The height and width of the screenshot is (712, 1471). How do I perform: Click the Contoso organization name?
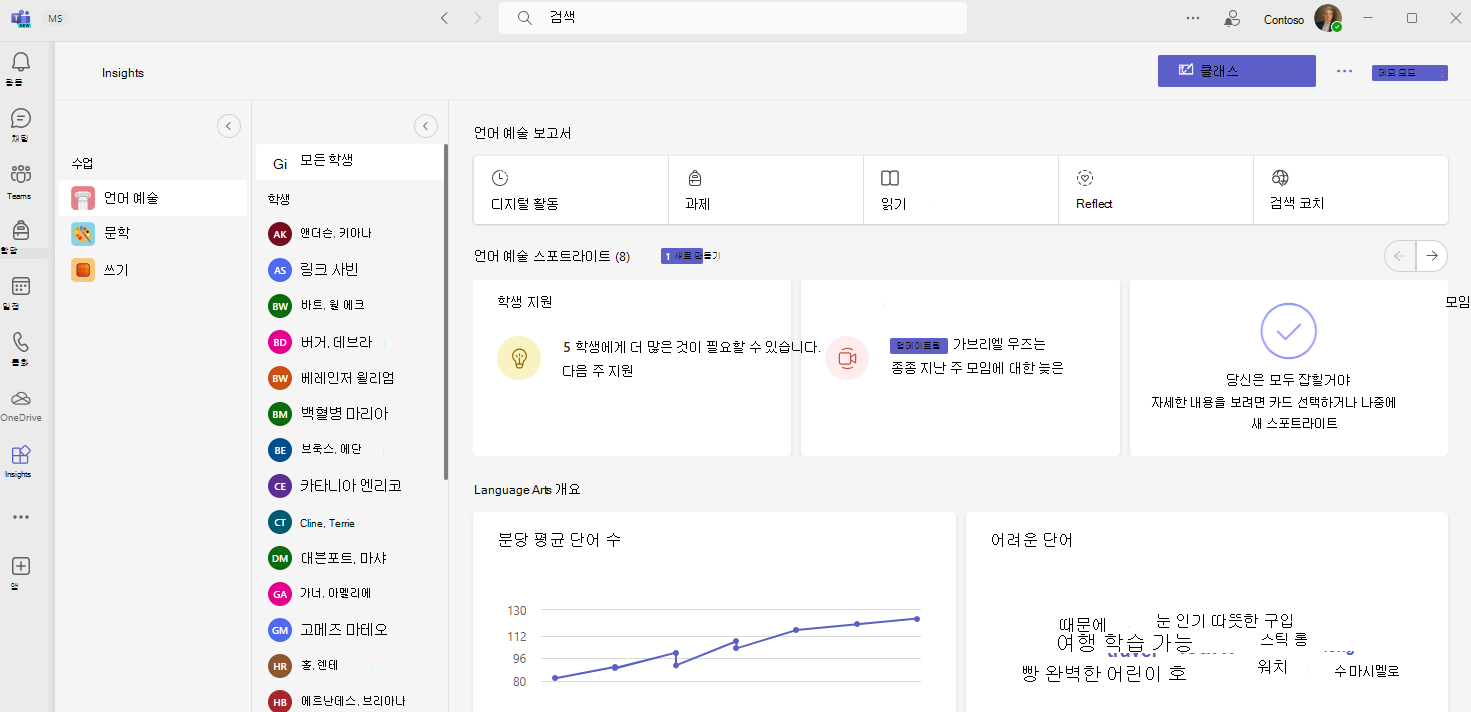click(1284, 19)
